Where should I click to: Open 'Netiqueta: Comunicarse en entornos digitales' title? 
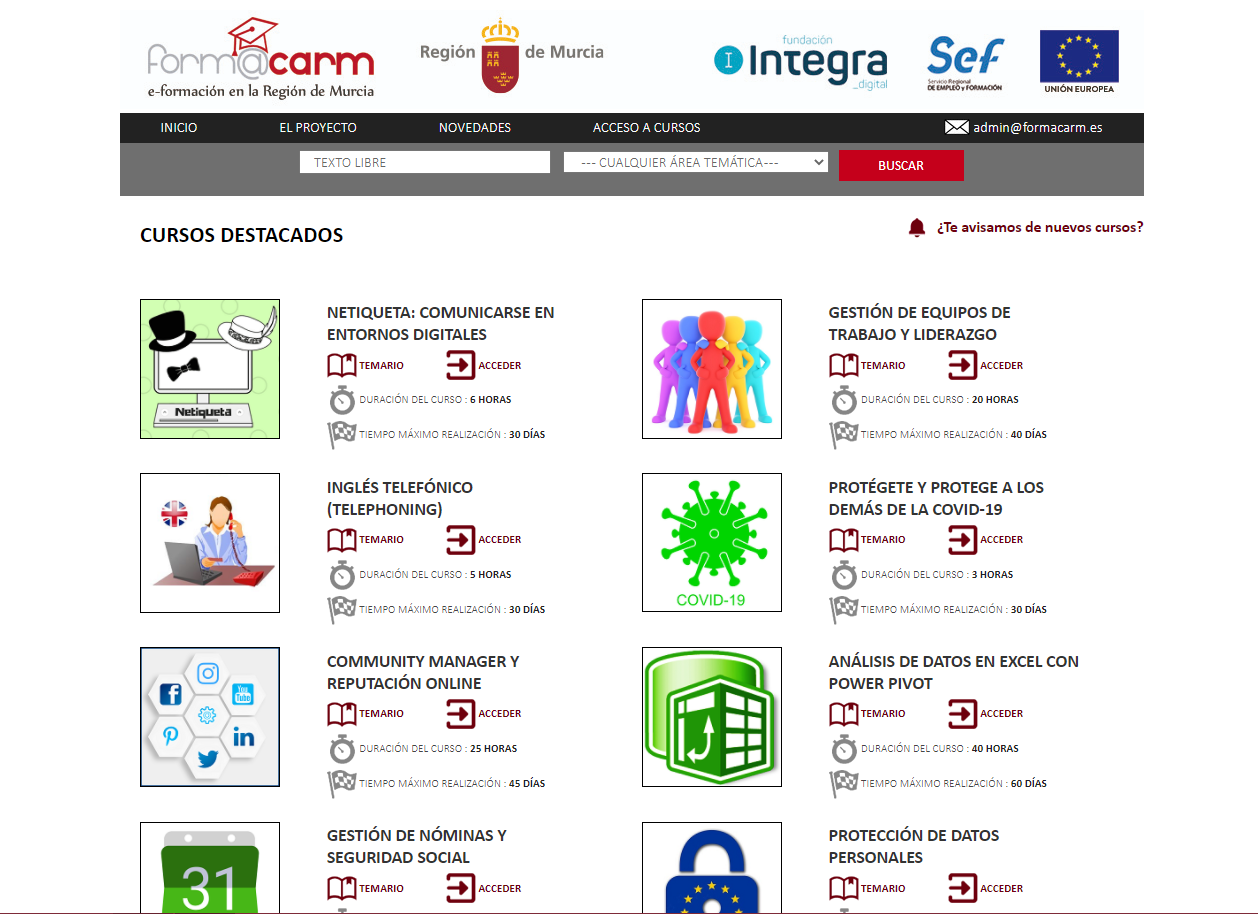pos(441,323)
